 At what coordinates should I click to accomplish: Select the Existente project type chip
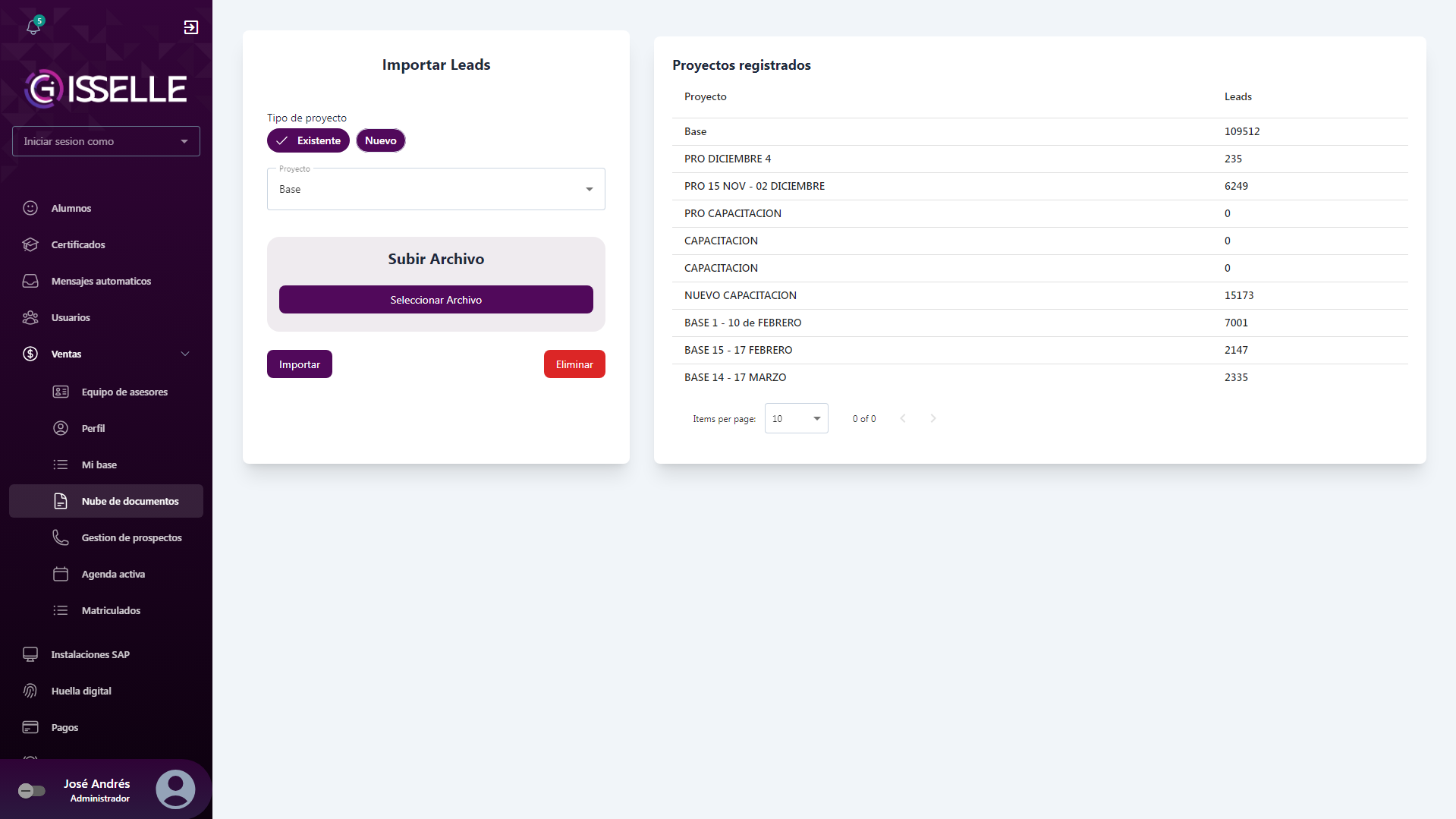click(308, 140)
